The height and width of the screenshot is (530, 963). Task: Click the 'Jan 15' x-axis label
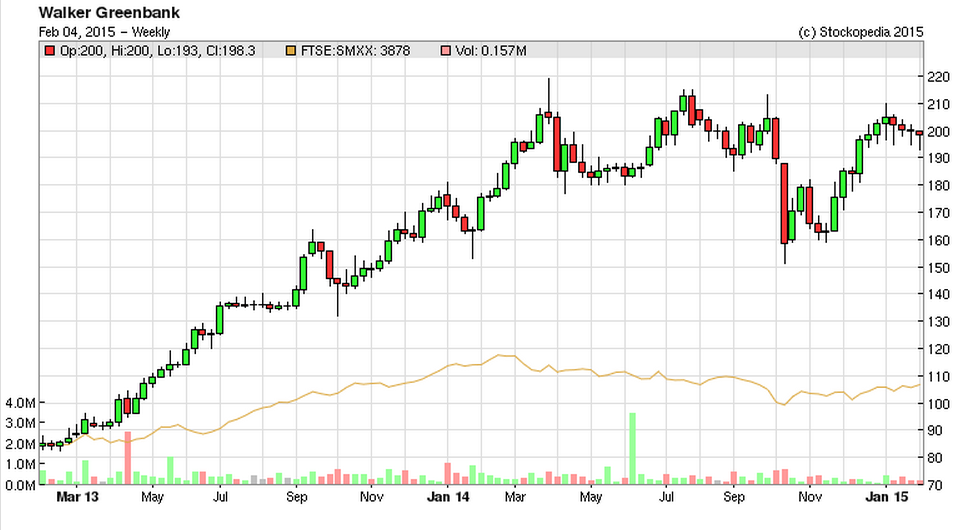(886, 497)
